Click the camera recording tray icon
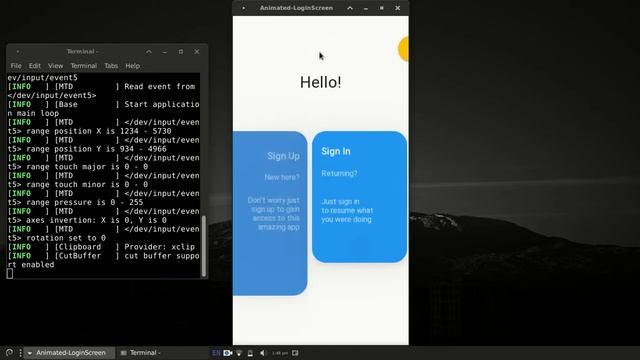 coord(228,353)
